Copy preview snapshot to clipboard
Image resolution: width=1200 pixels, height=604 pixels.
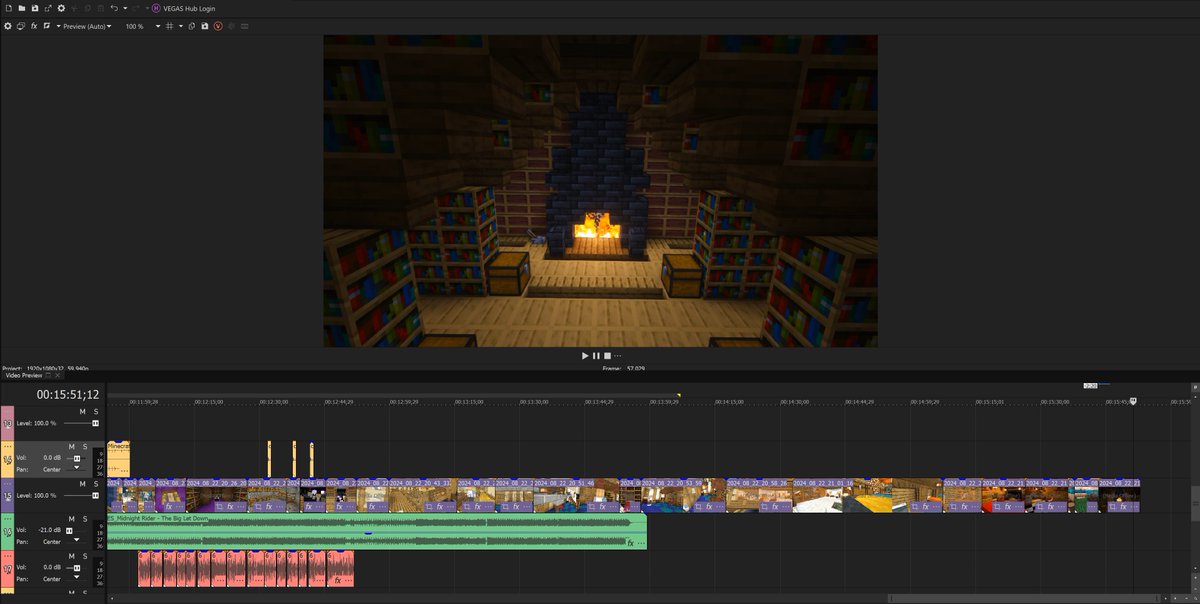point(192,26)
